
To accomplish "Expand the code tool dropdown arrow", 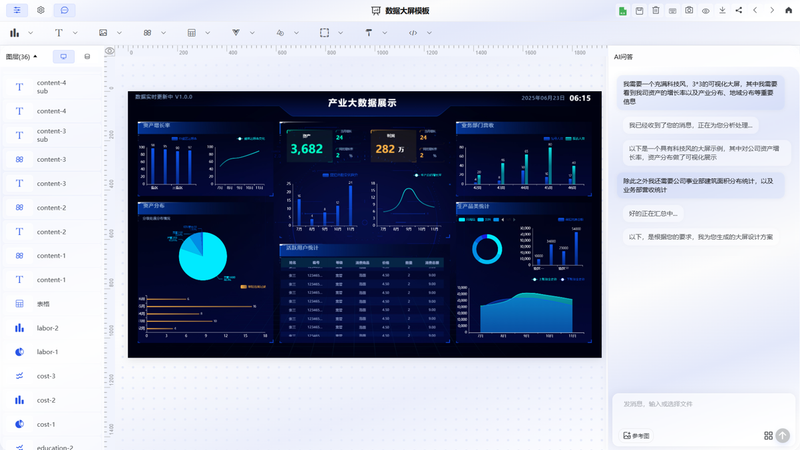I will pos(429,33).
